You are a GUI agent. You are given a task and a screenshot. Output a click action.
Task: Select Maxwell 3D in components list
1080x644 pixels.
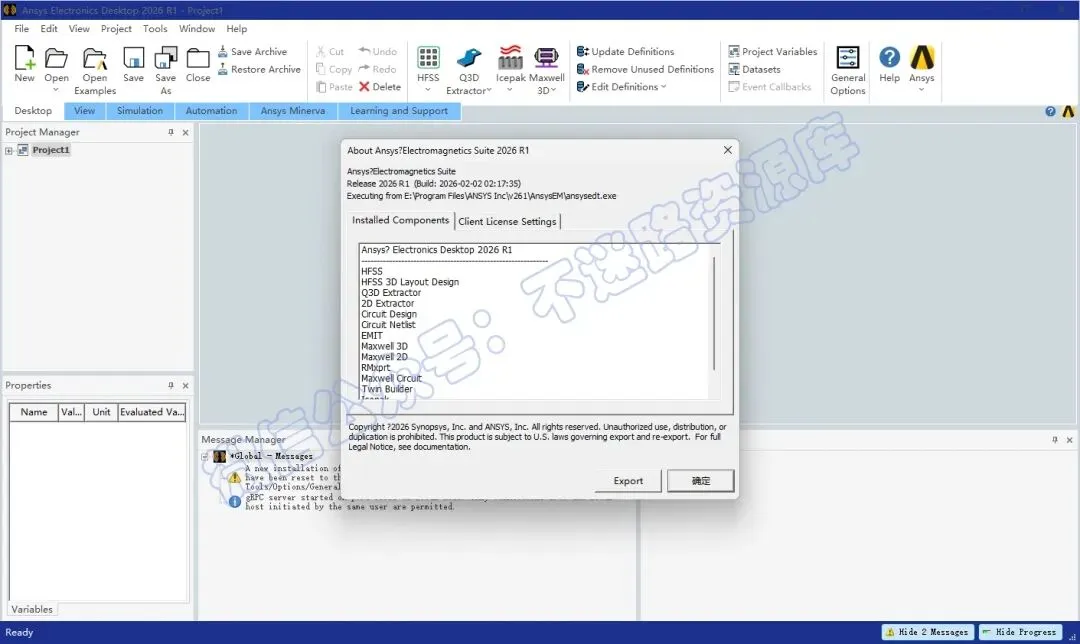point(384,346)
